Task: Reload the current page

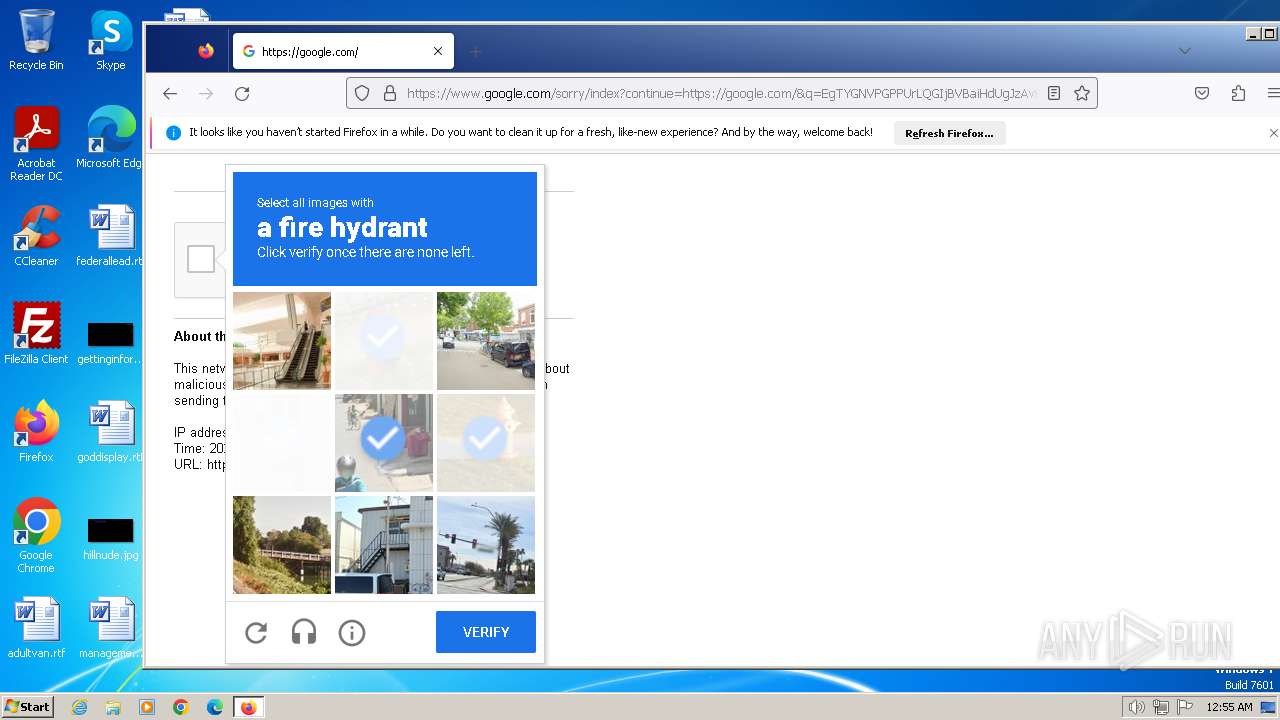Action: (242, 93)
